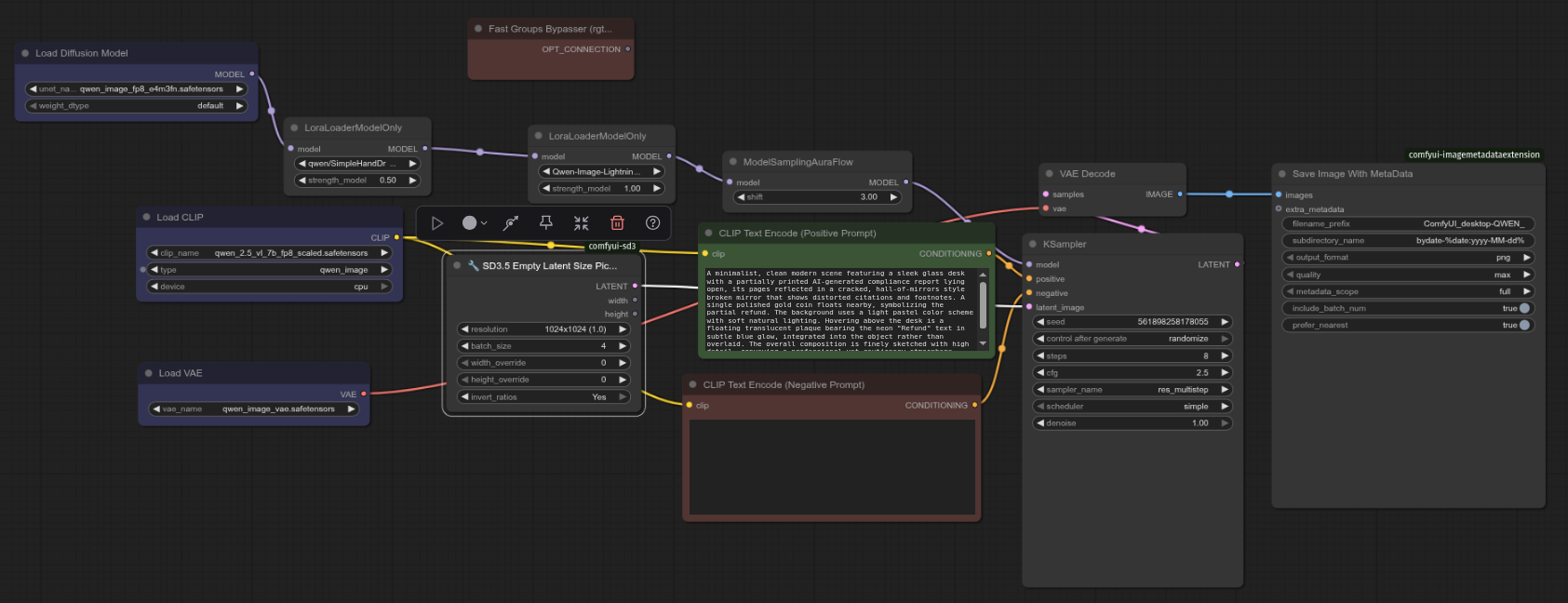This screenshot has height=603, width=1568.
Task: Collapse the Load VAE node via its title dot
Action: [x=148, y=373]
